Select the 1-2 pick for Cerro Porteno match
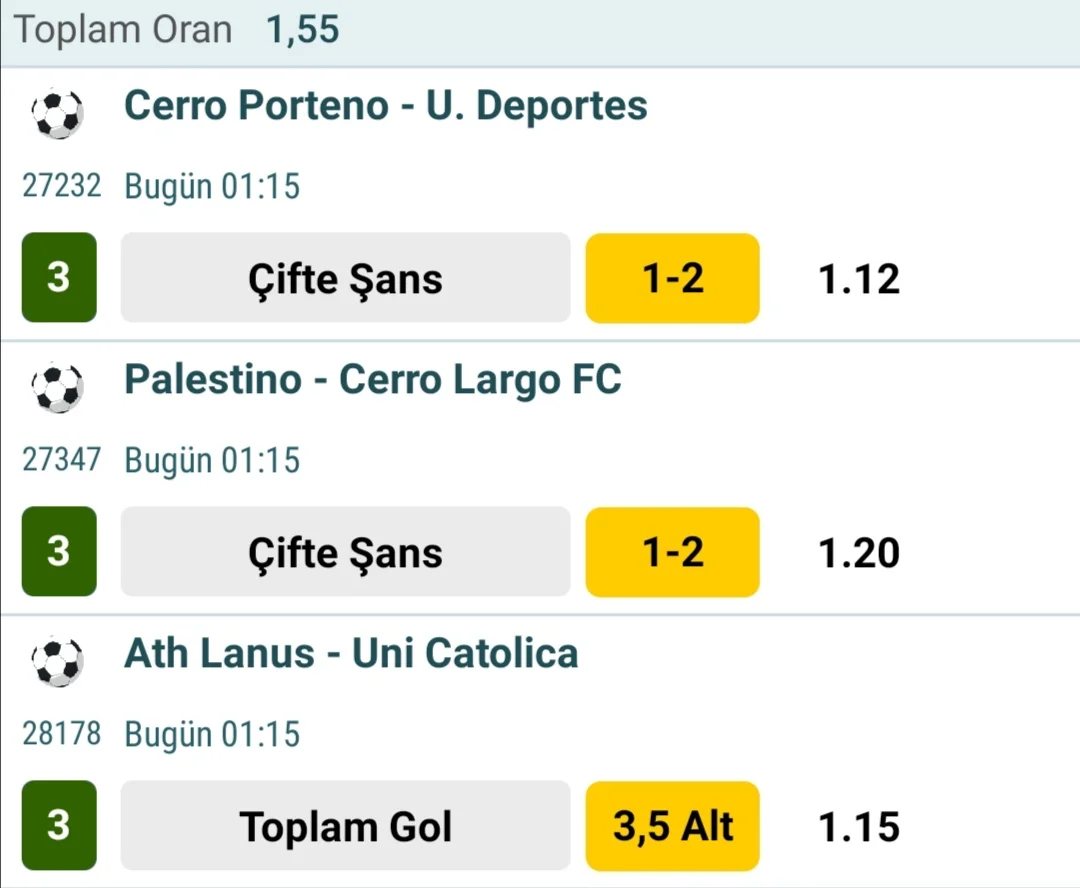Image resolution: width=1080 pixels, height=888 pixels. pos(672,278)
